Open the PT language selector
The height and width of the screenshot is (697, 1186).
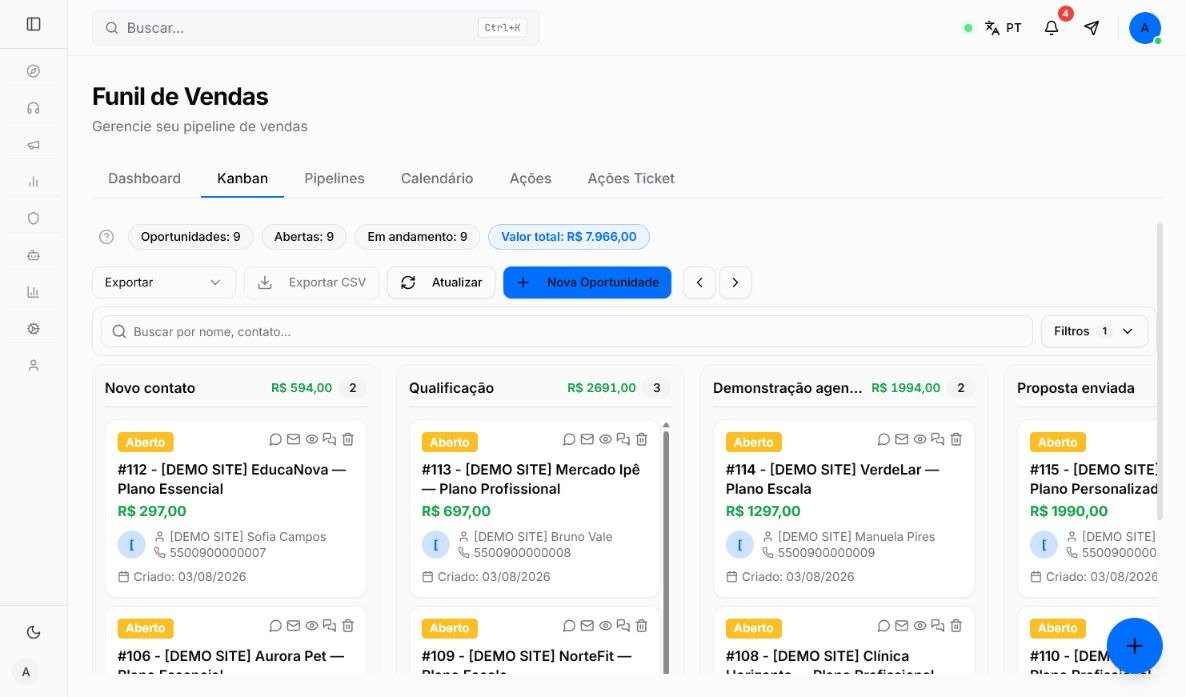(x=1003, y=28)
